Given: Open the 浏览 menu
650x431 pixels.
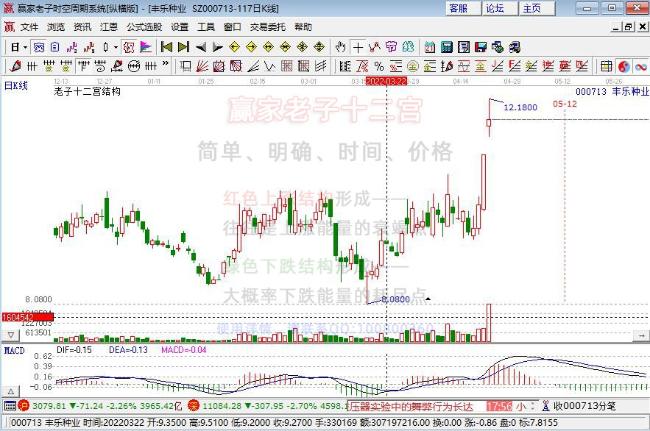Looking at the screenshot, I should click(x=56, y=27).
